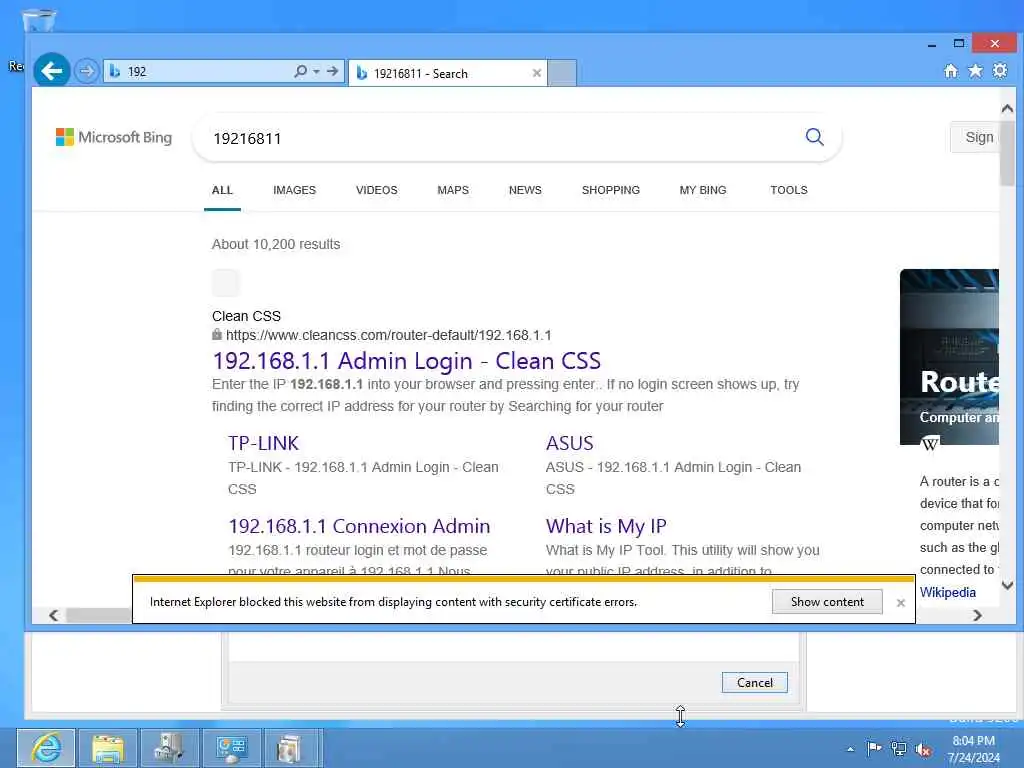Click the 'About 10,200 results' text
The image size is (1024, 768).
pos(276,244)
